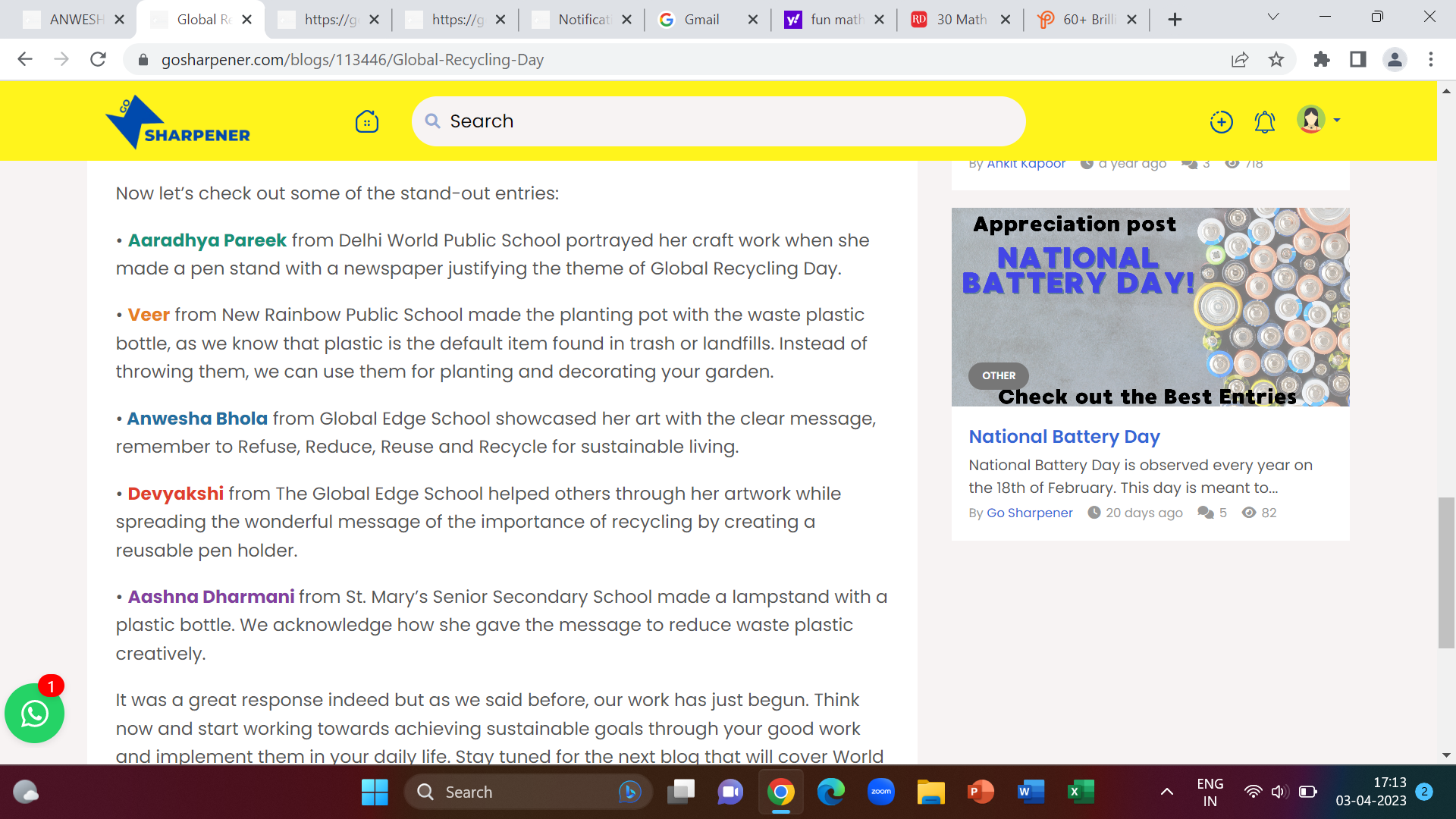Click the create post plus icon
The width and height of the screenshot is (1456, 819).
tap(1221, 121)
